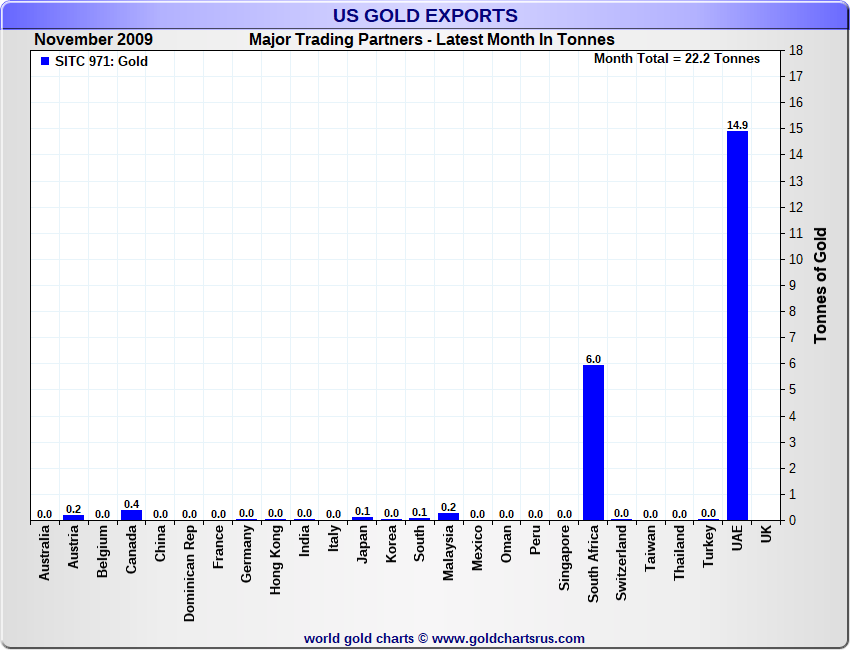Select the Canada bar
Image resolution: width=850 pixels, height=650 pixels.
pyautogui.click(x=131, y=515)
